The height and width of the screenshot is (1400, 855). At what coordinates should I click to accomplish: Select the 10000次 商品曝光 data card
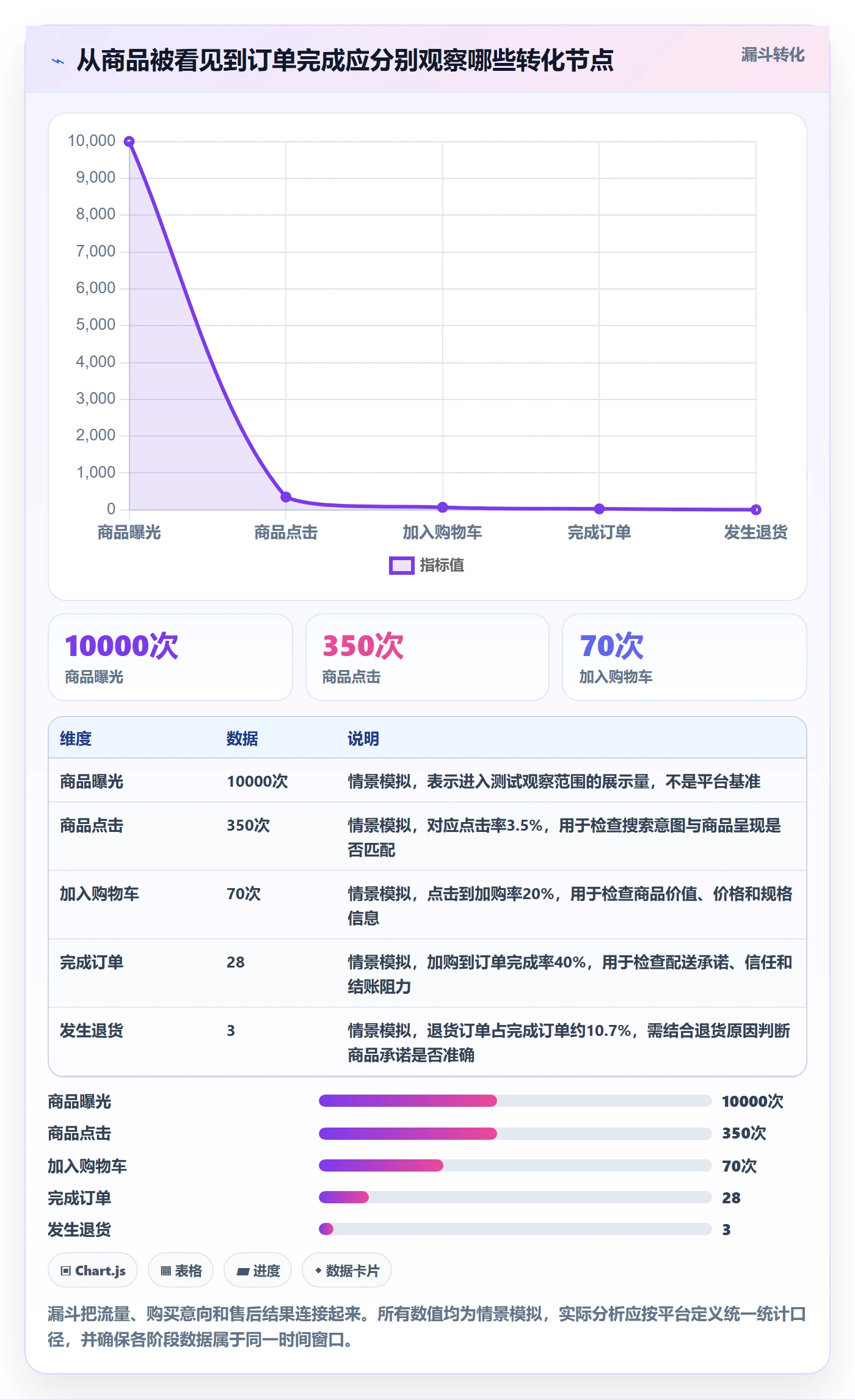170,657
